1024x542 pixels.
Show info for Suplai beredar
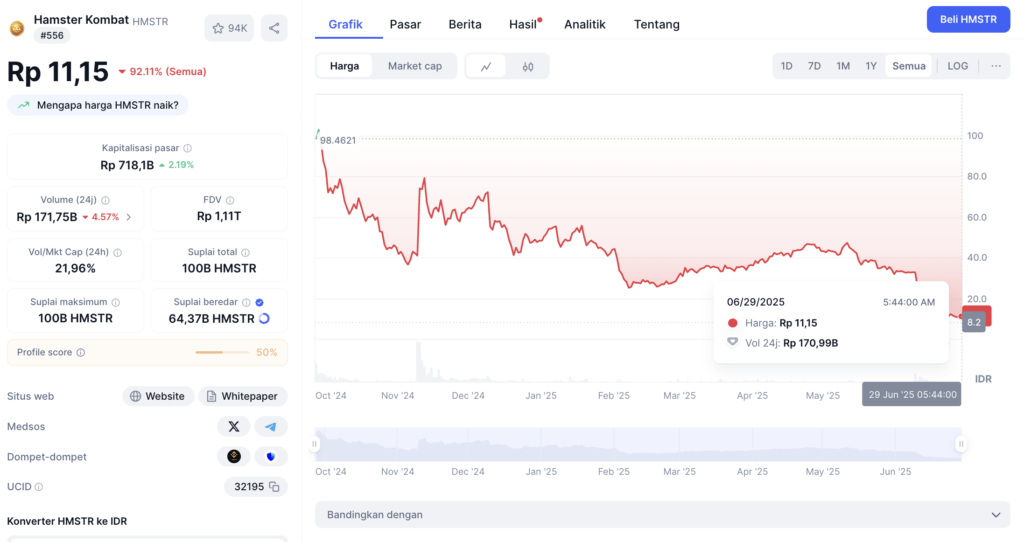click(x=246, y=302)
